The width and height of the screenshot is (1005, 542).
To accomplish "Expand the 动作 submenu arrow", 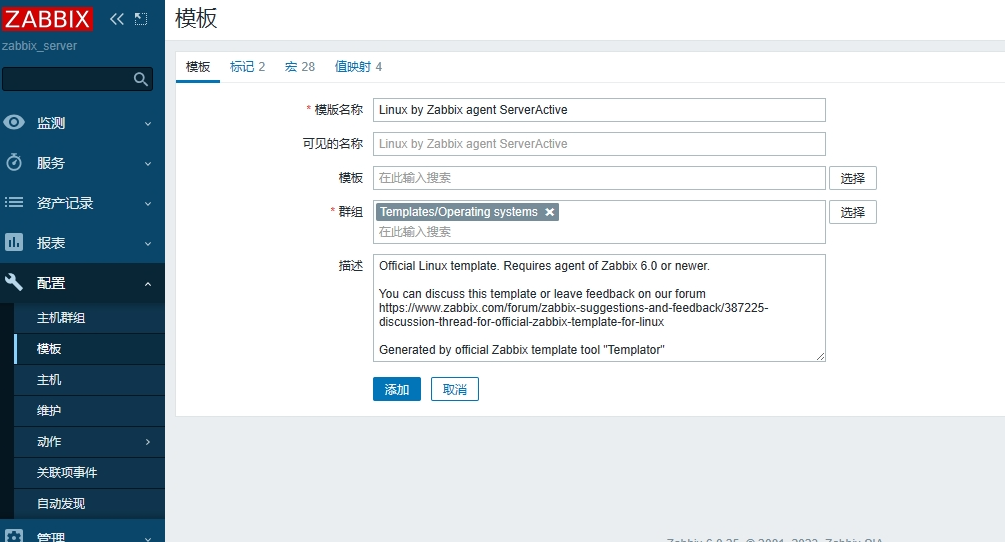I will [148, 442].
